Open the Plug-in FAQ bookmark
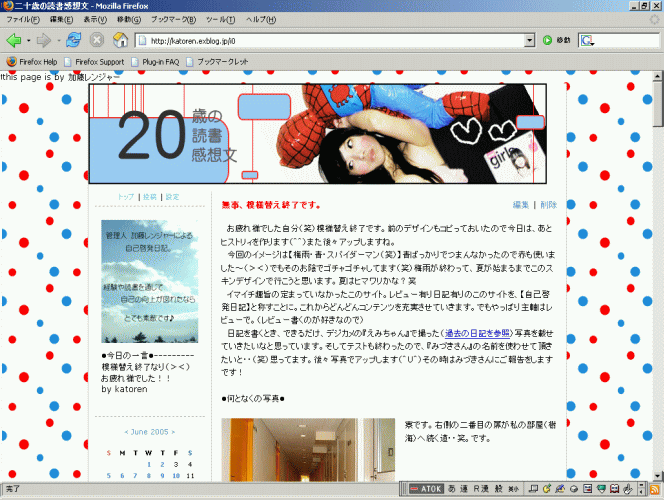 pos(155,62)
